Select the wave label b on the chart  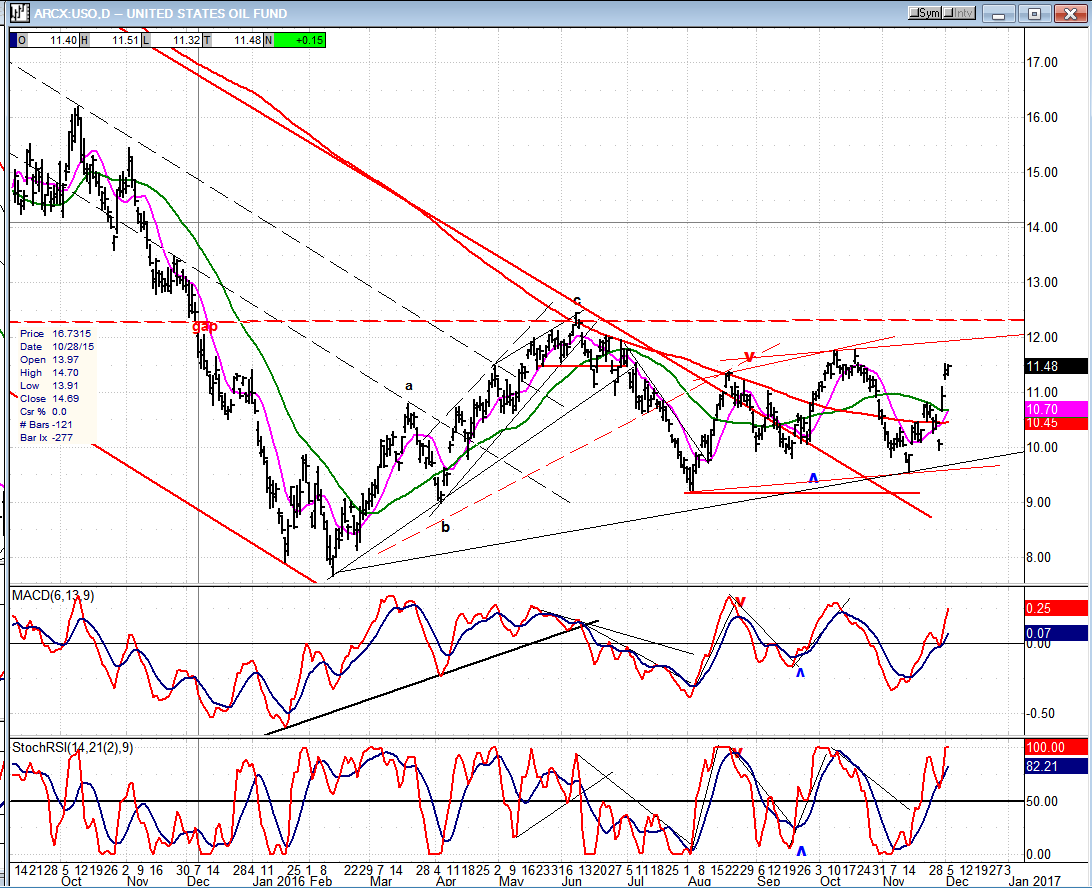(446, 526)
